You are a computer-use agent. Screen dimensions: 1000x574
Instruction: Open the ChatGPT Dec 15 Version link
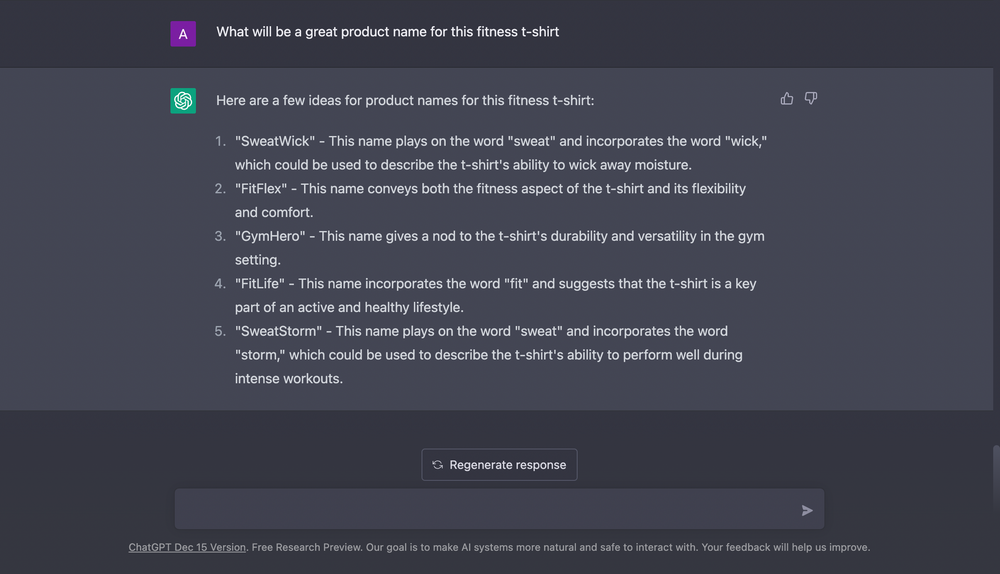187,547
